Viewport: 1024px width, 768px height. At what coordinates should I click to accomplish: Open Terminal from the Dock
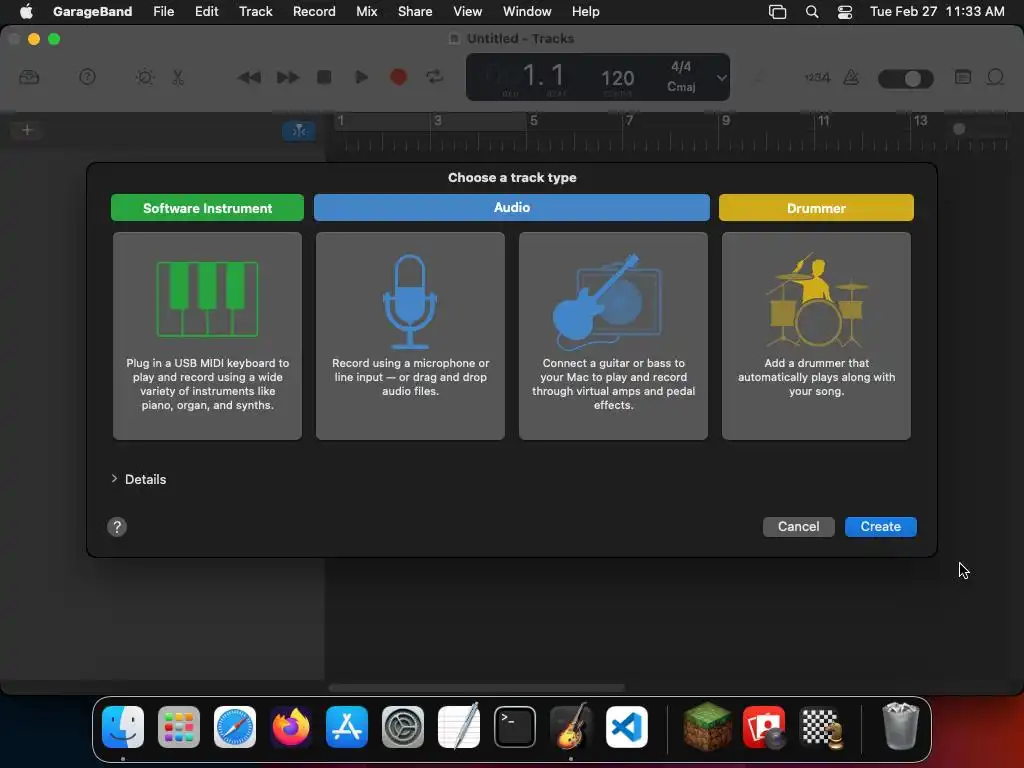[515, 727]
